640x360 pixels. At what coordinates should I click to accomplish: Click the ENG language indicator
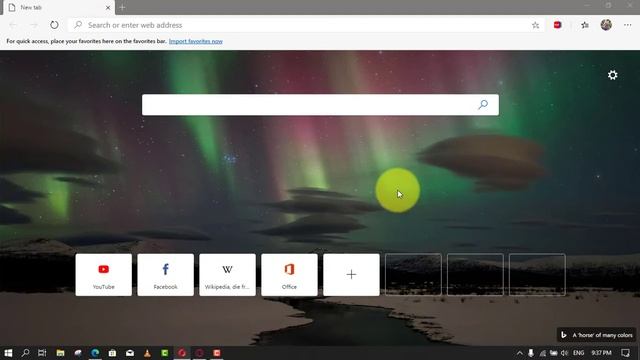pos(578,353)
